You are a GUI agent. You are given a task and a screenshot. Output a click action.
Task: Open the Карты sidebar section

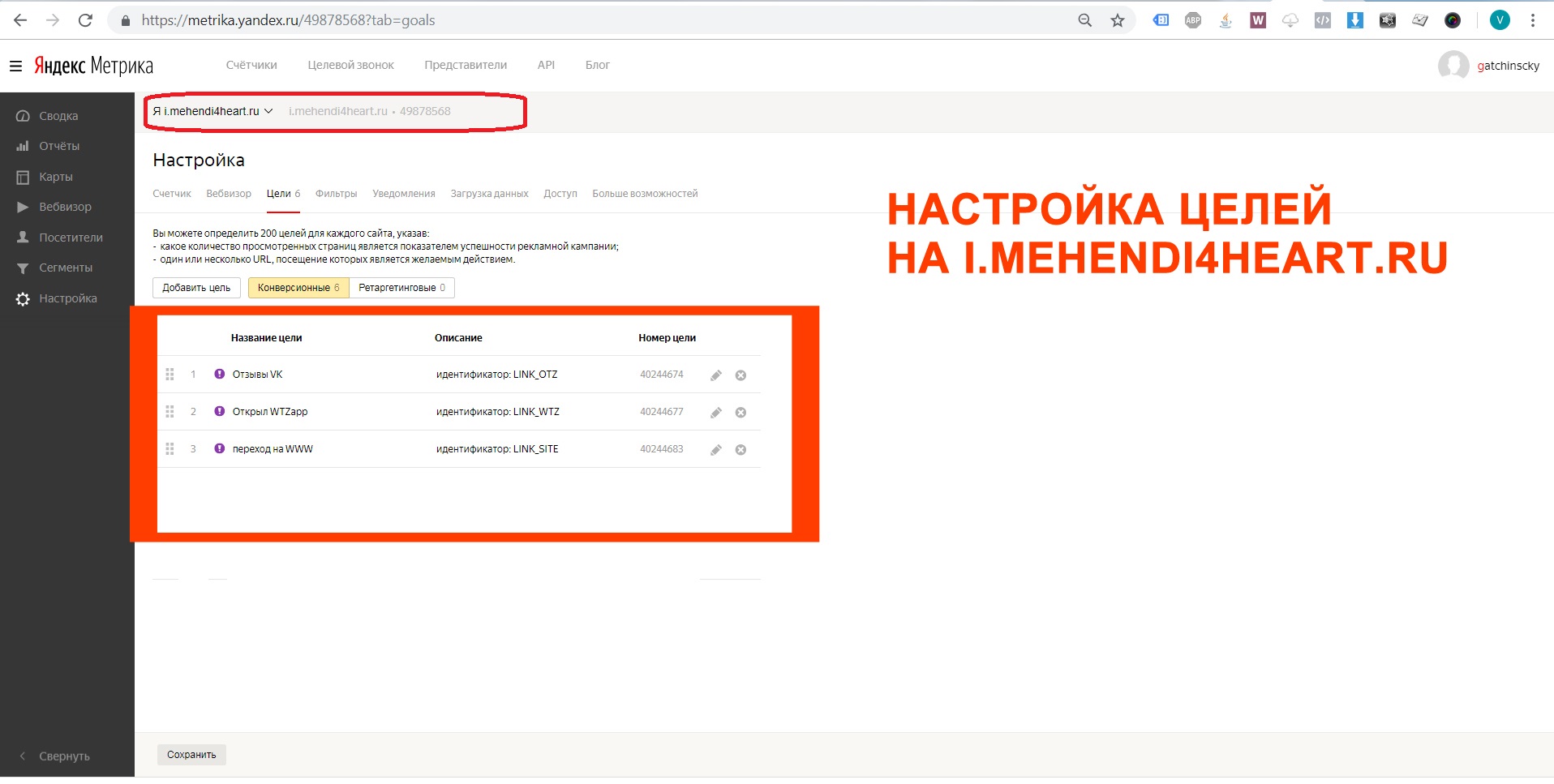[56, 177]
